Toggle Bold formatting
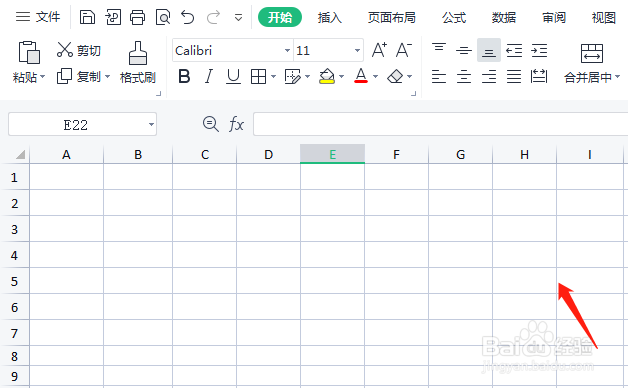This screenshot has height=388, width=628. [x=184, y=76]
